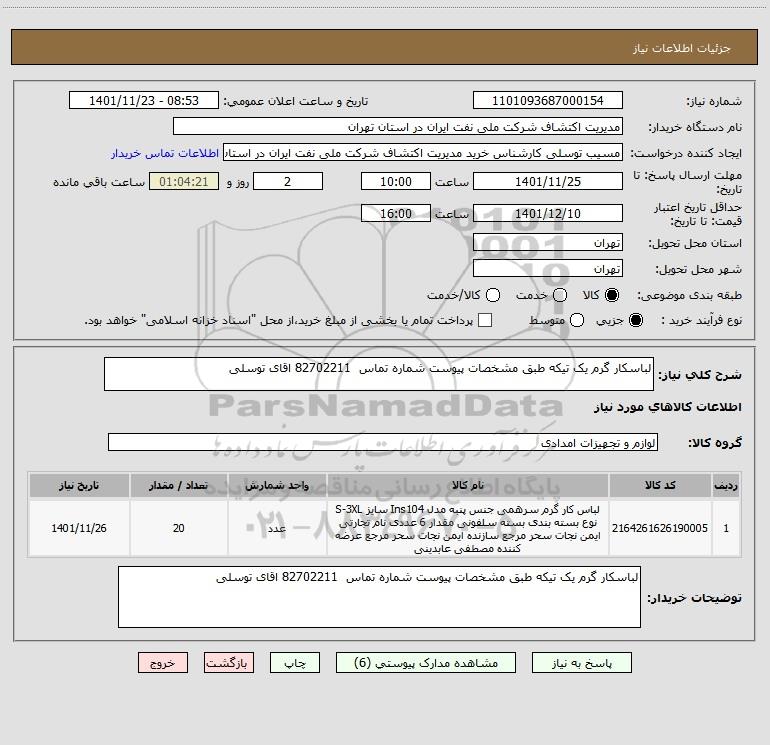The image size is (770, 745).
Task: Click the ردیف column header
Action: coord(726,485)
